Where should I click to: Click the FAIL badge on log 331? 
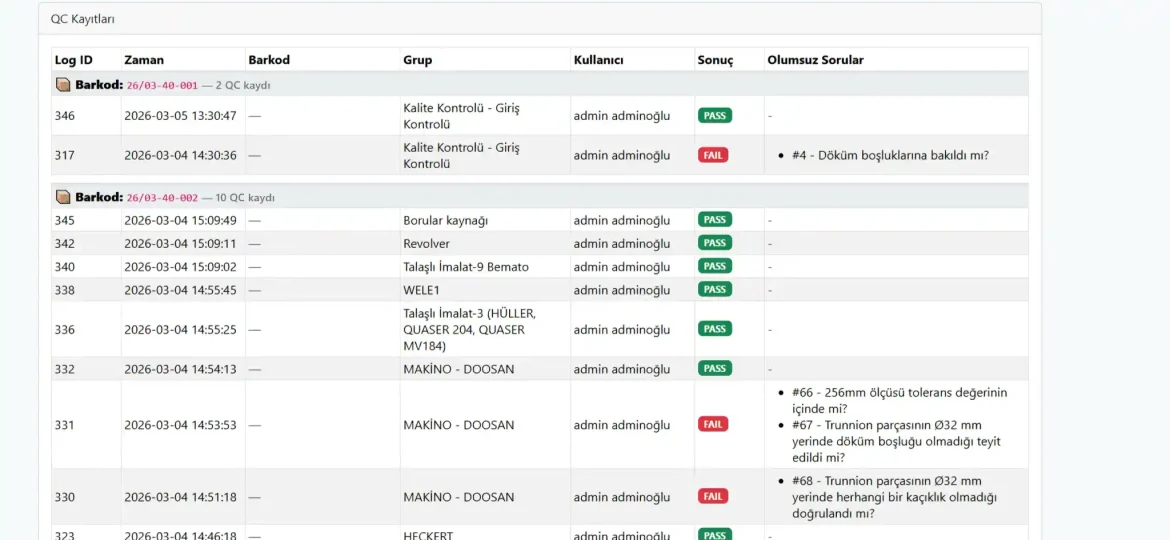713,424
